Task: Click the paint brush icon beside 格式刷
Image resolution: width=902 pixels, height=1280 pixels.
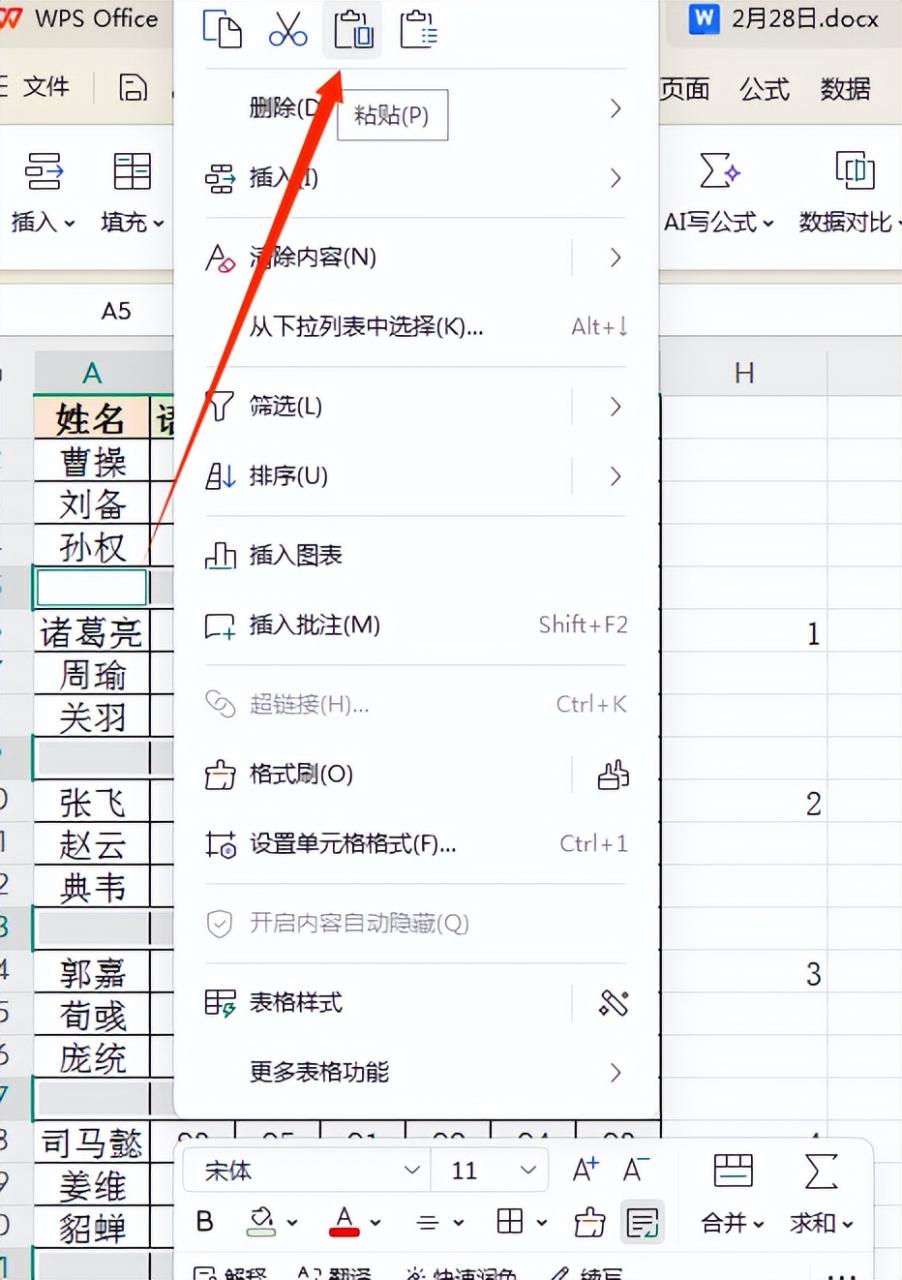Action: click(614, 774)
